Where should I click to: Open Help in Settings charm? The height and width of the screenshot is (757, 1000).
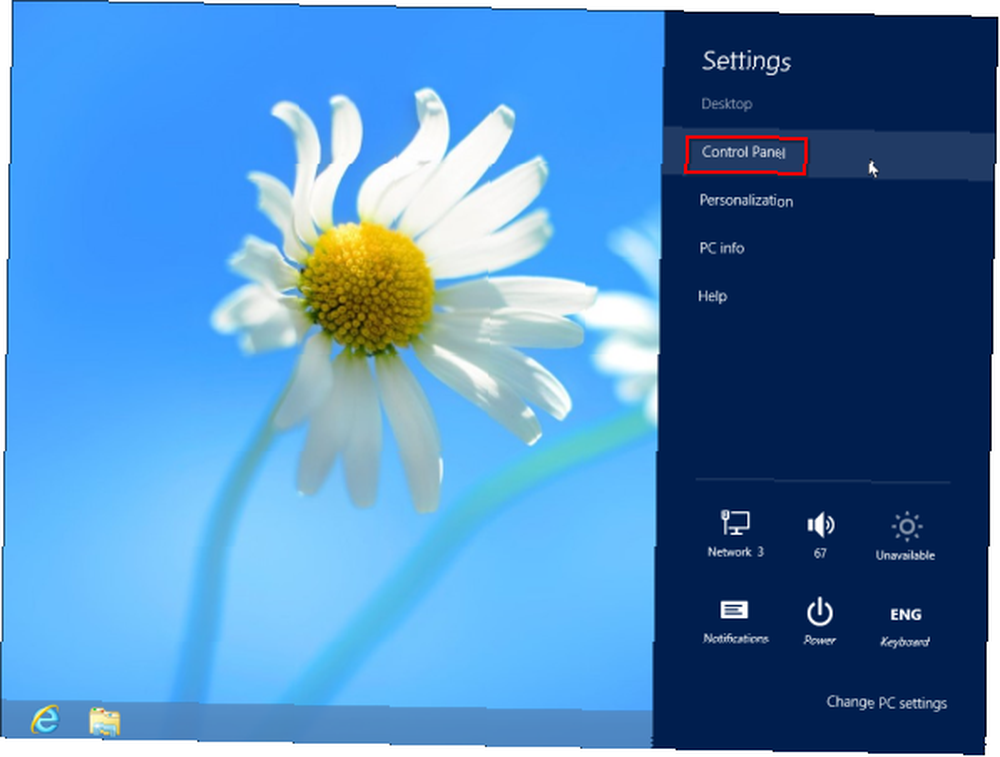coord(712,296)
